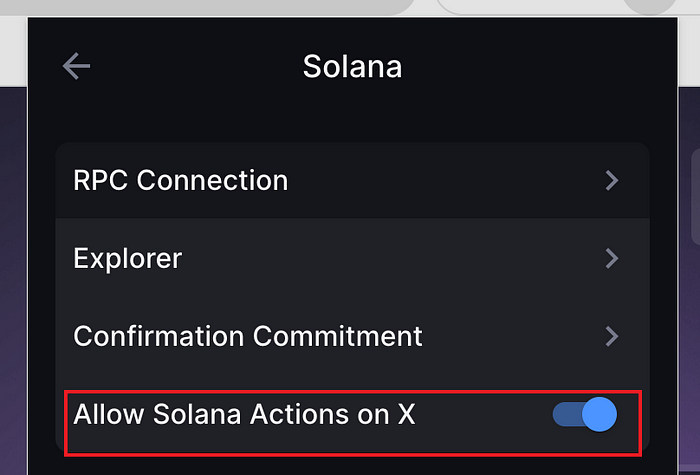Click the arrow icon in the Explorer row

tap(612, 258)
